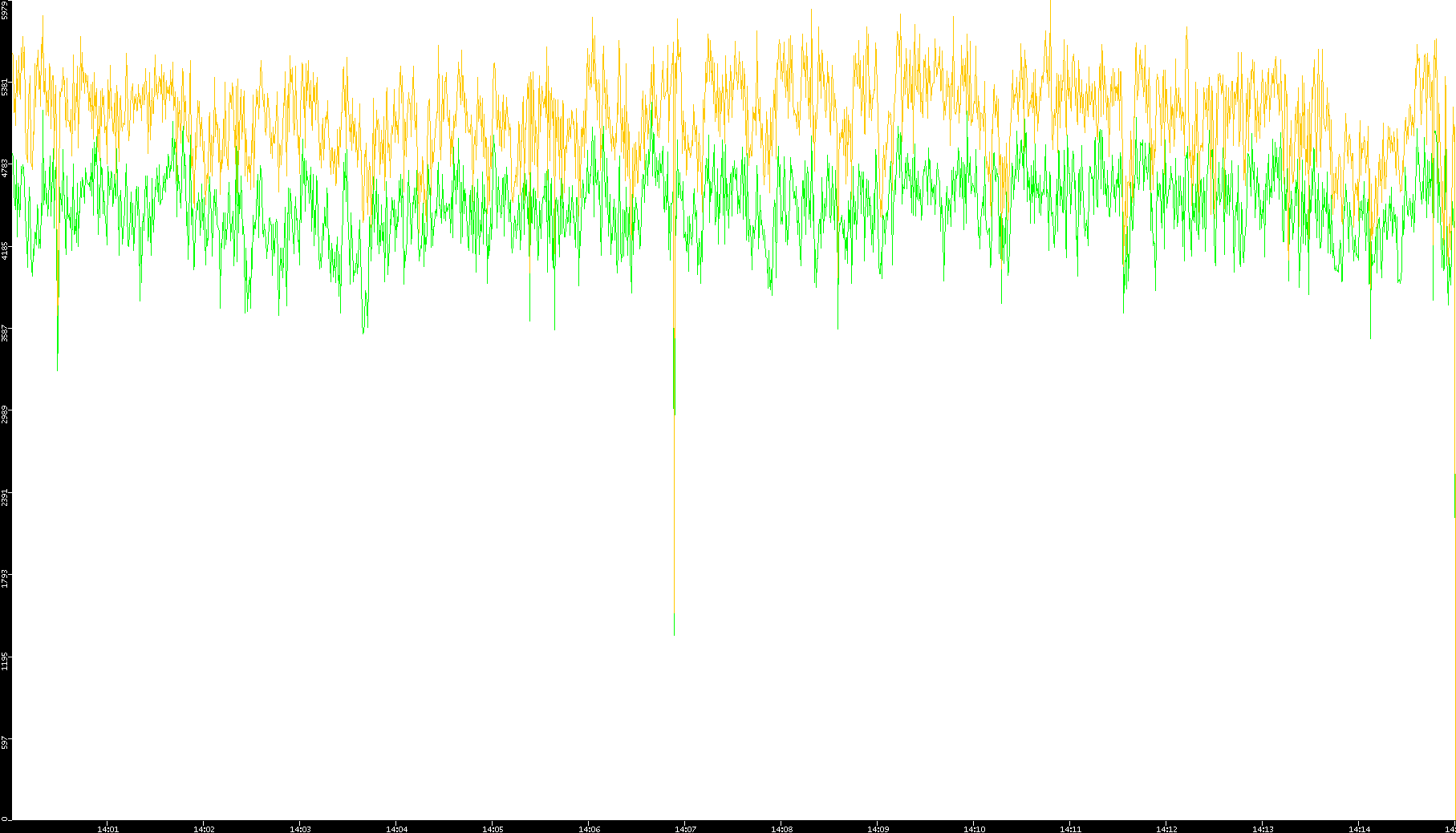Image resolution: width=1456 pixels, height=833 pixels.
Task: Click the 2391 y-axis label
Action: coord(6,497)
